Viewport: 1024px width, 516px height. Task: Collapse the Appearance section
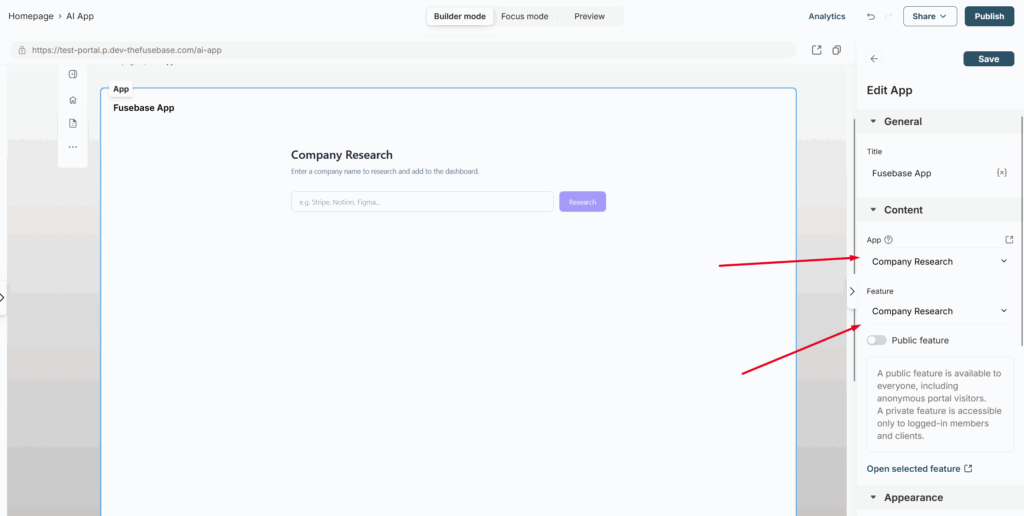coord(873,497)
